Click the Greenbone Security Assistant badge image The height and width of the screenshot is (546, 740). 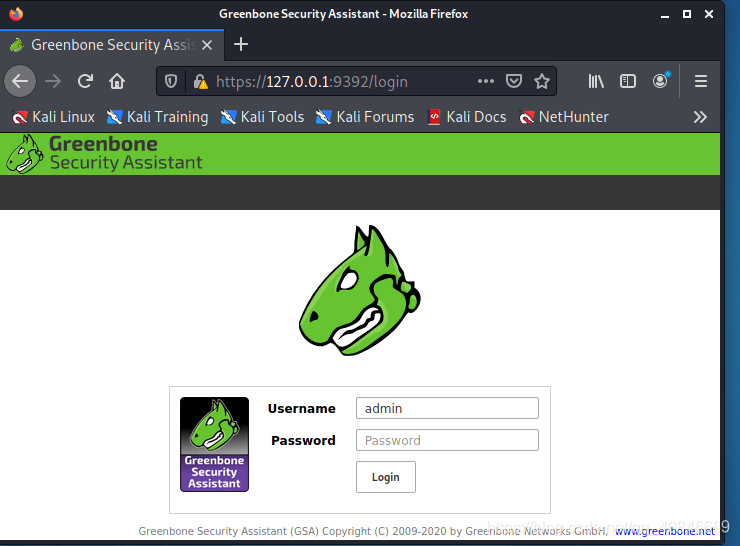point(214,444)
